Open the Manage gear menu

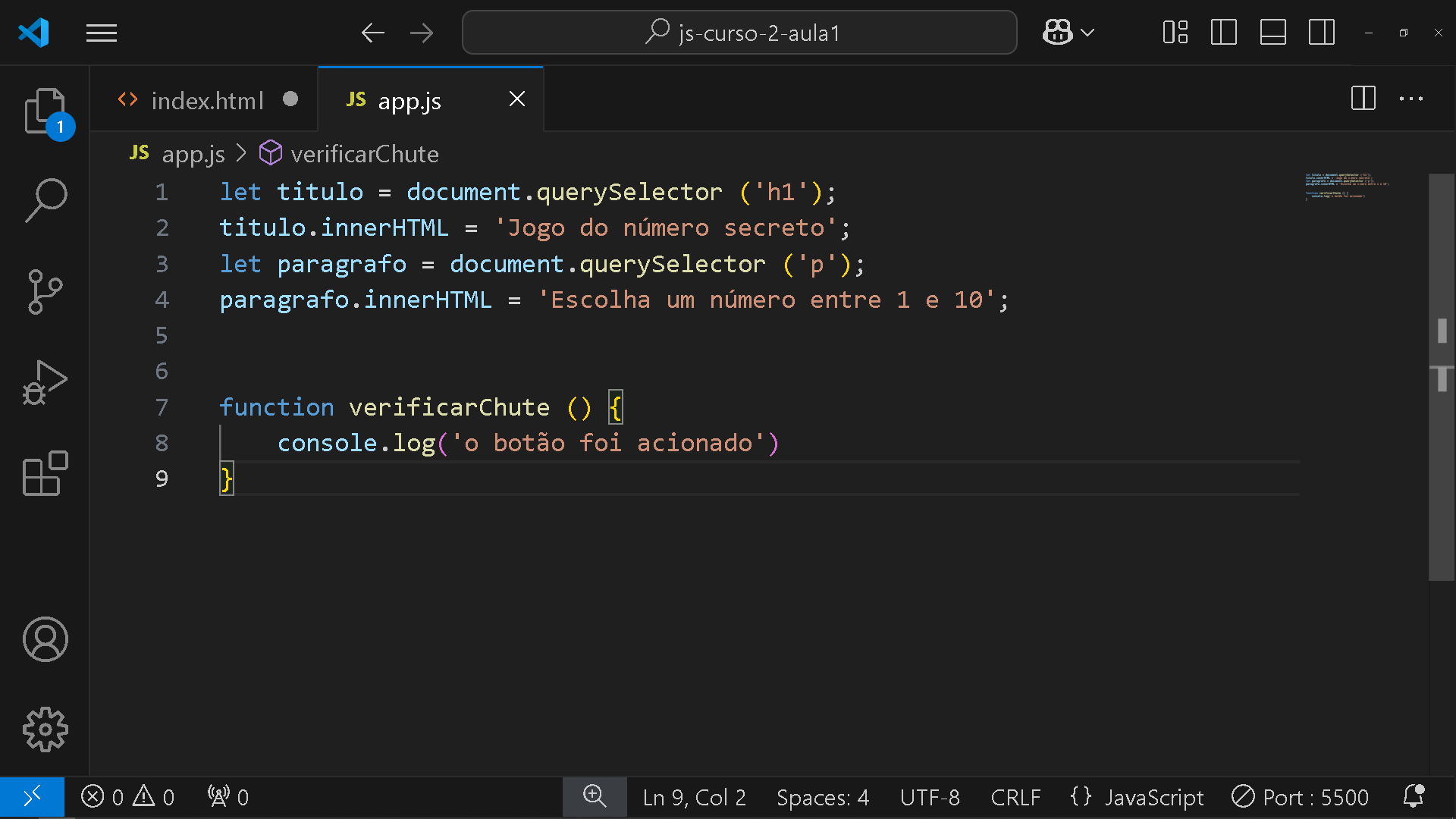pos(45,730)
